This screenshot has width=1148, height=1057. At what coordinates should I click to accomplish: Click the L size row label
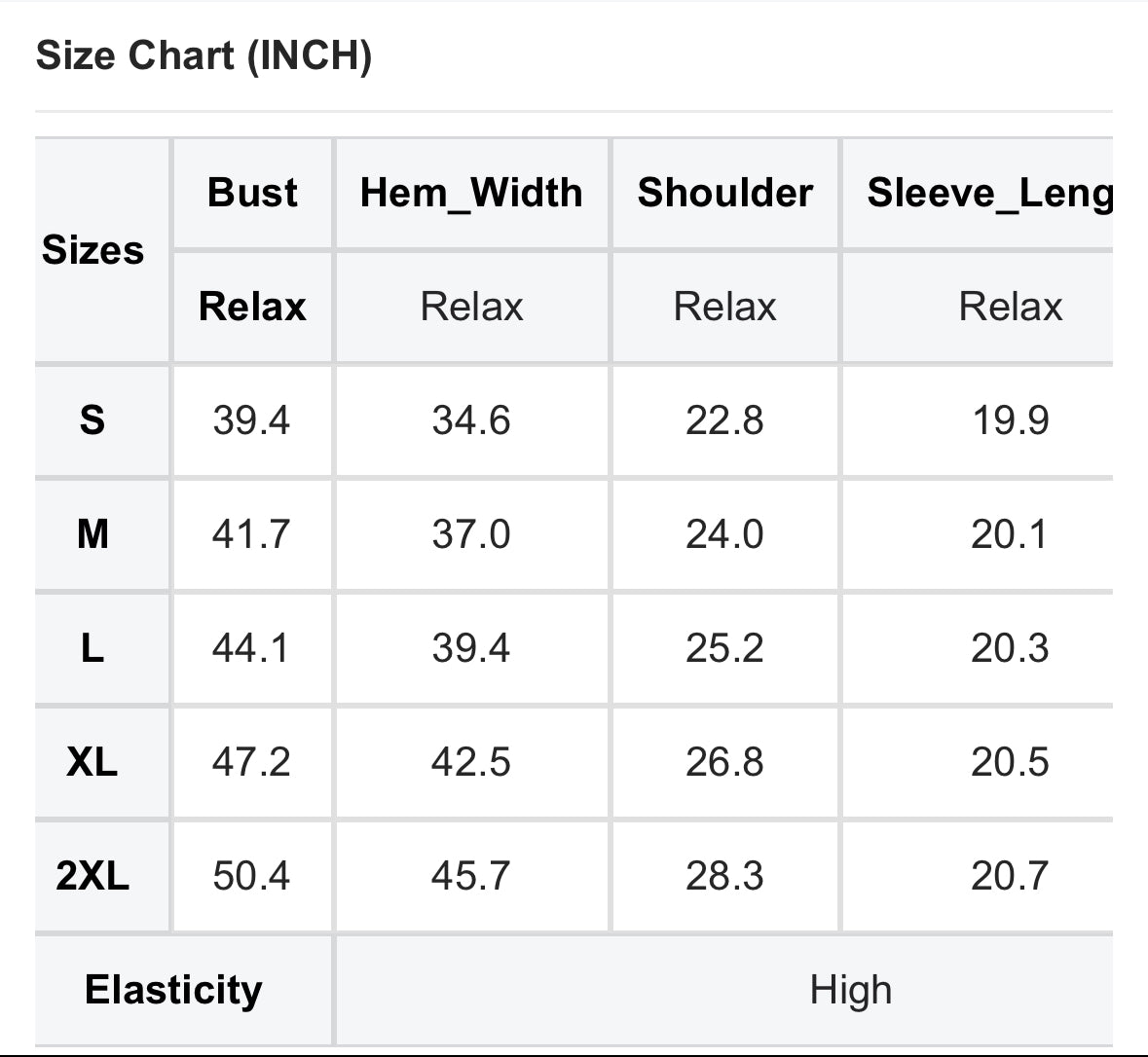[x=93, y=648]
